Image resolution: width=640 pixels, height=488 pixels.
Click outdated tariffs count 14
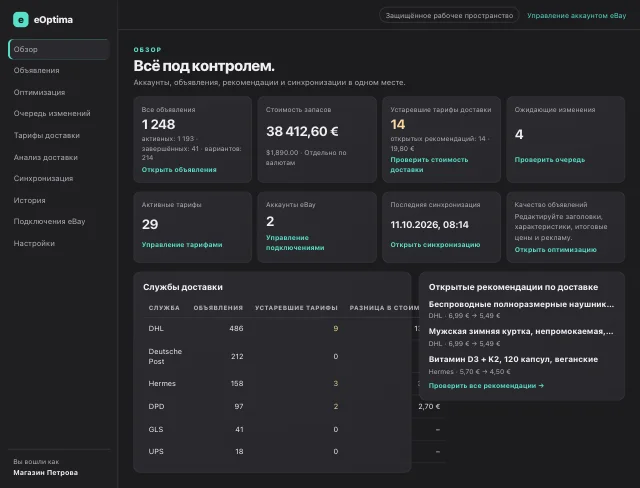(x=398, y=124)
